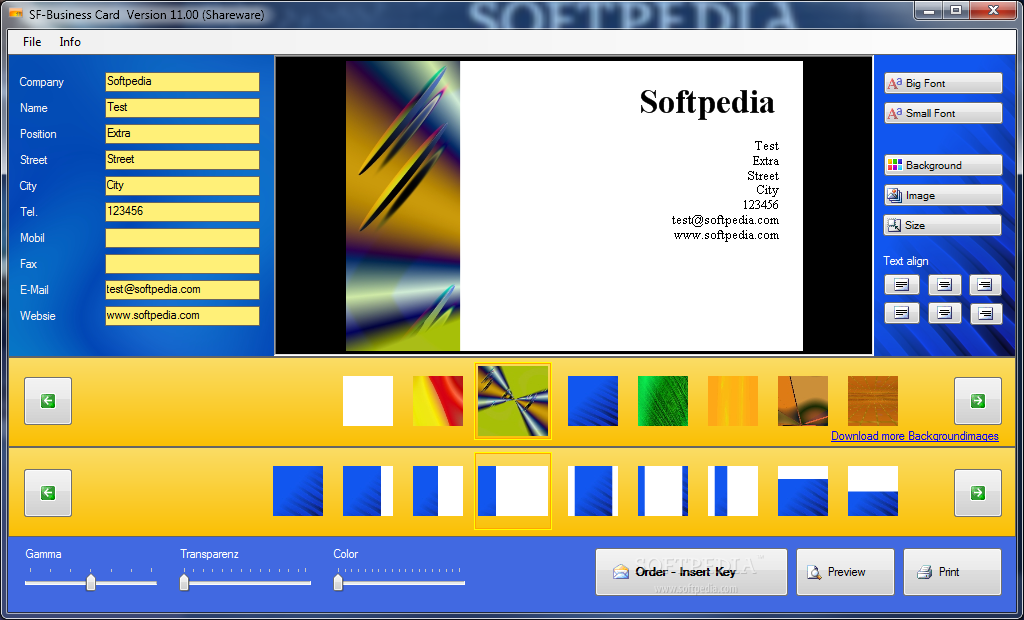This screenshot has height=620, width=1024.
Task: Choose layout with white top strip
Action: 803,491
